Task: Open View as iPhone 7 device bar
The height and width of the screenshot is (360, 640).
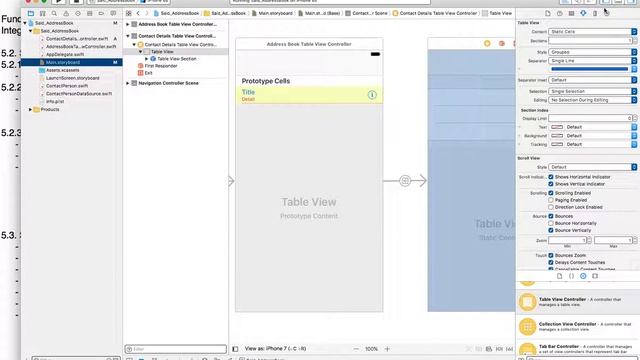Action: click(x=276, y=349)
